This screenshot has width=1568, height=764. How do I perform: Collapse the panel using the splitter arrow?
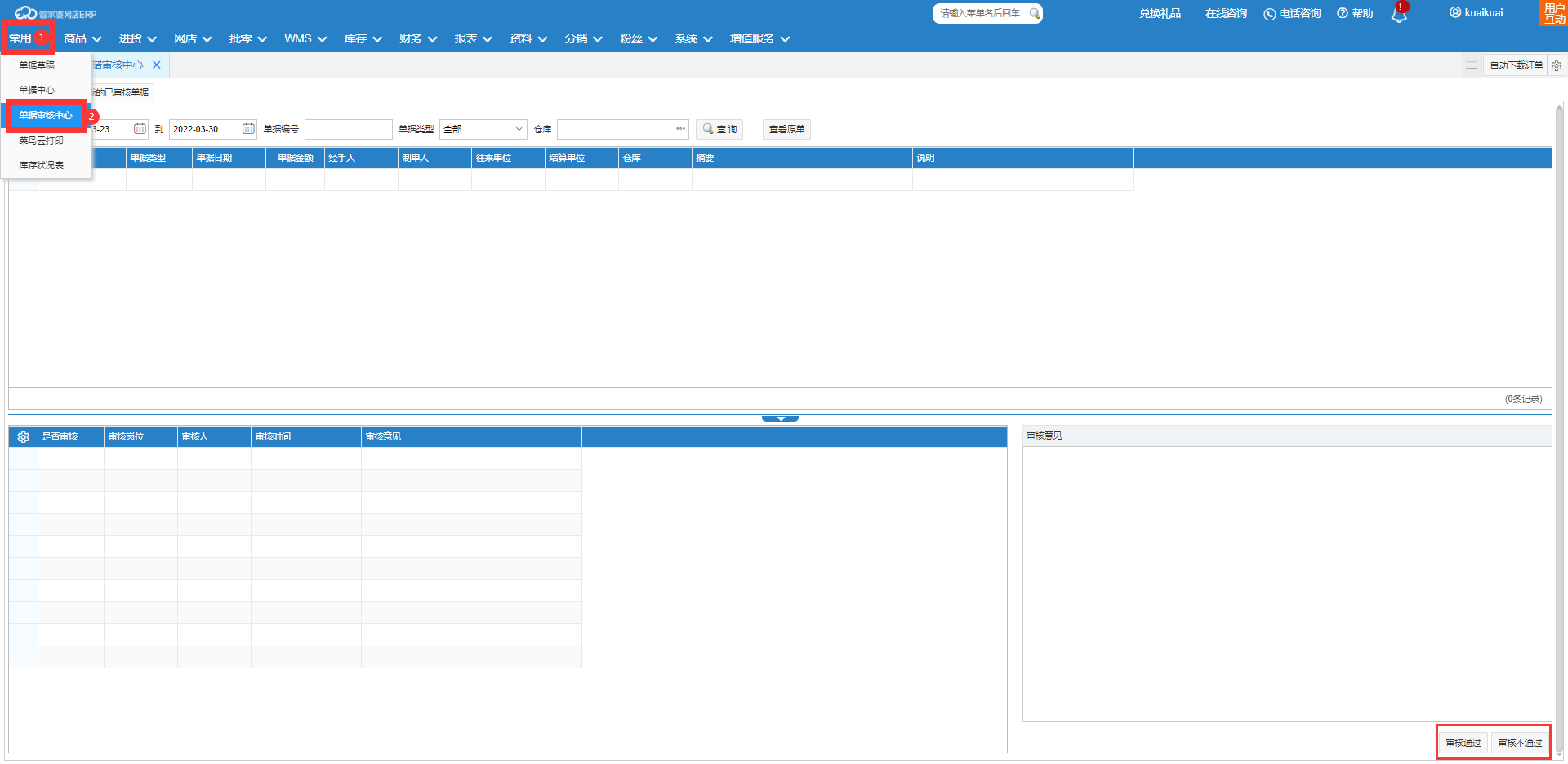pyautogui.click(x=780, y=418)
